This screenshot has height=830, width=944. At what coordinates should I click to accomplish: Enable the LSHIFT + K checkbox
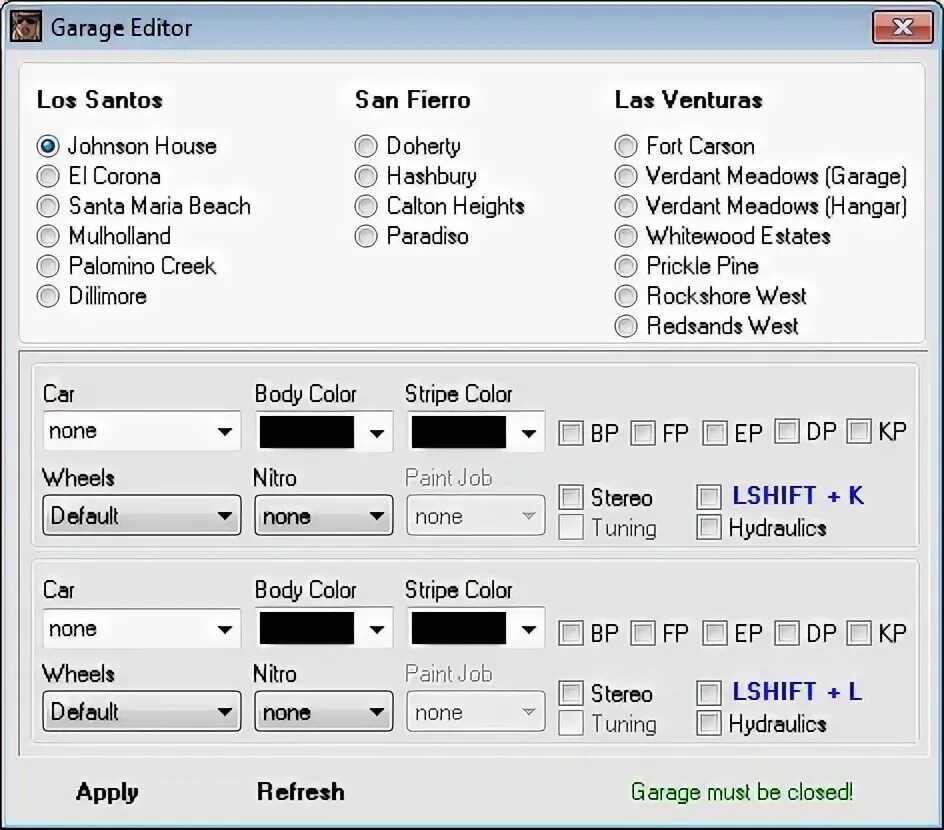[x=709, y=497]
